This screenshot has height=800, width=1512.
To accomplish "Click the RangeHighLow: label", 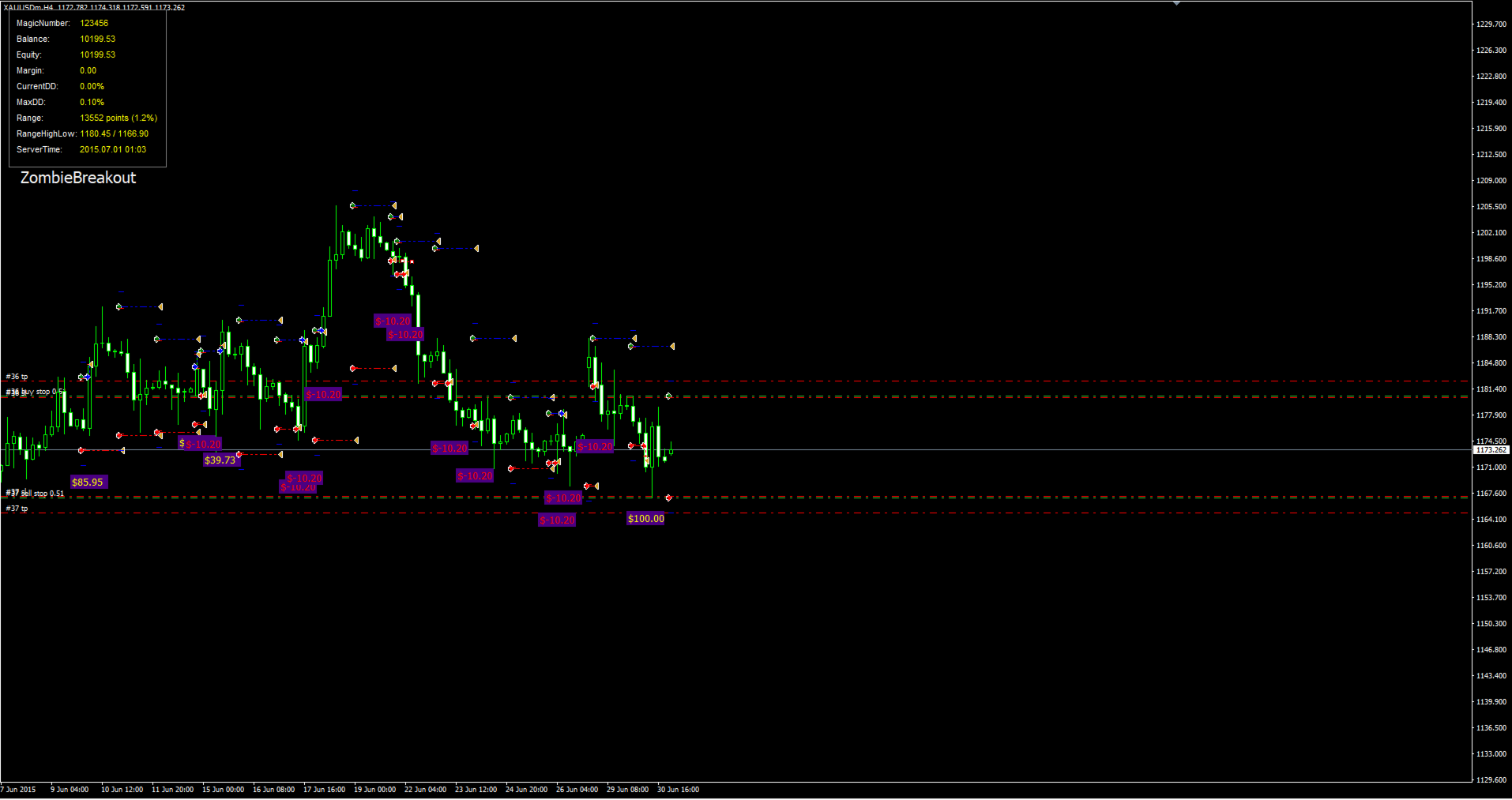I will click(x=47, y=133).
